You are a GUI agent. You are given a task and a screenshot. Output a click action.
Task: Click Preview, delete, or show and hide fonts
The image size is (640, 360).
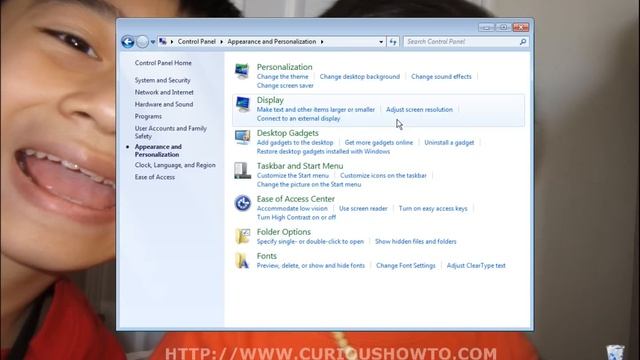point(311,266)
